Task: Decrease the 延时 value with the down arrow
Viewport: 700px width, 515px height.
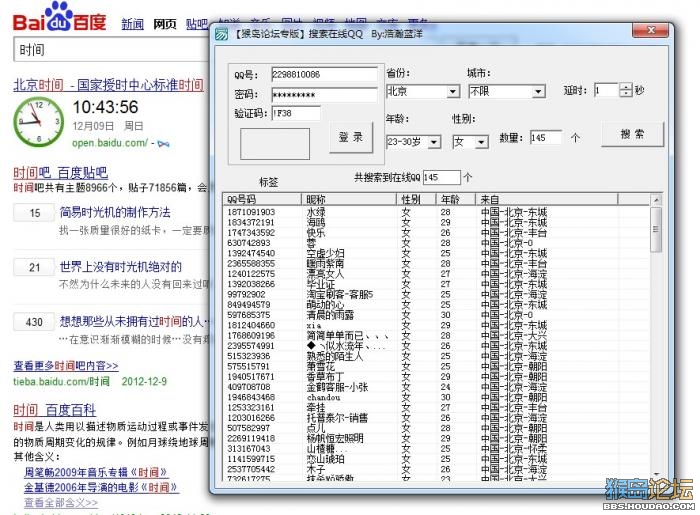Action: pos(626,94)
